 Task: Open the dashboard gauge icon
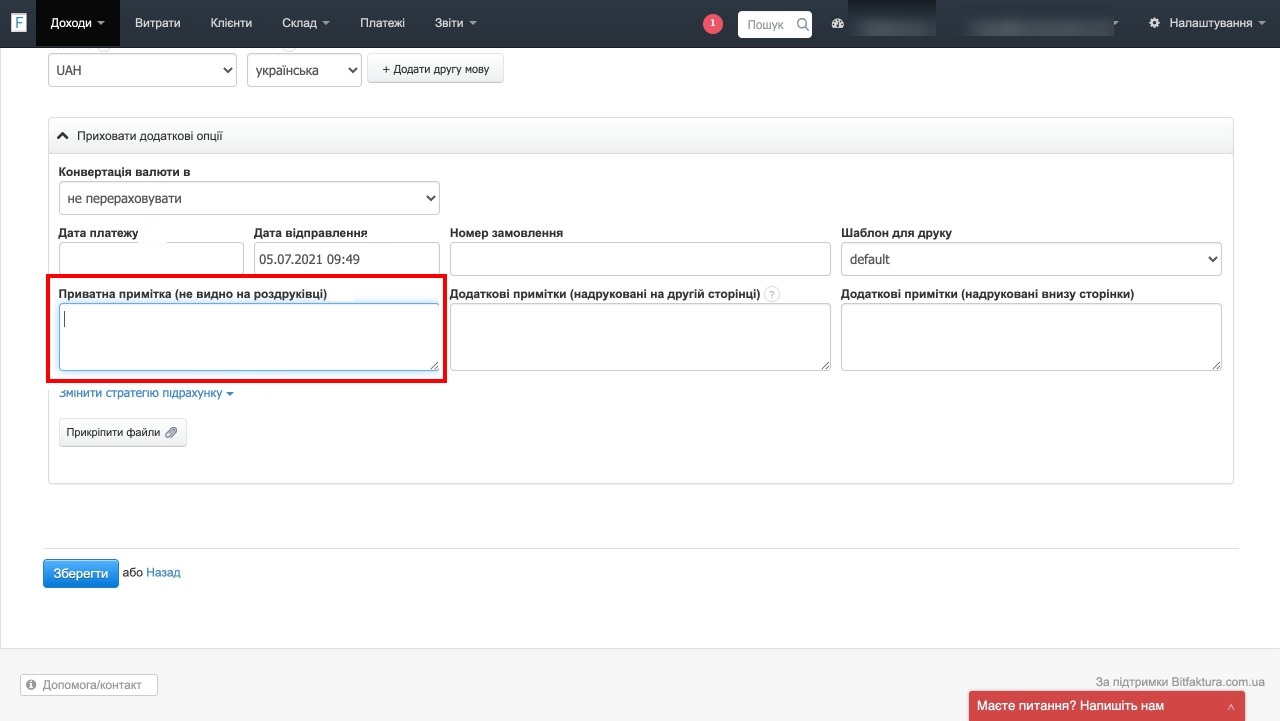(838, 23)
